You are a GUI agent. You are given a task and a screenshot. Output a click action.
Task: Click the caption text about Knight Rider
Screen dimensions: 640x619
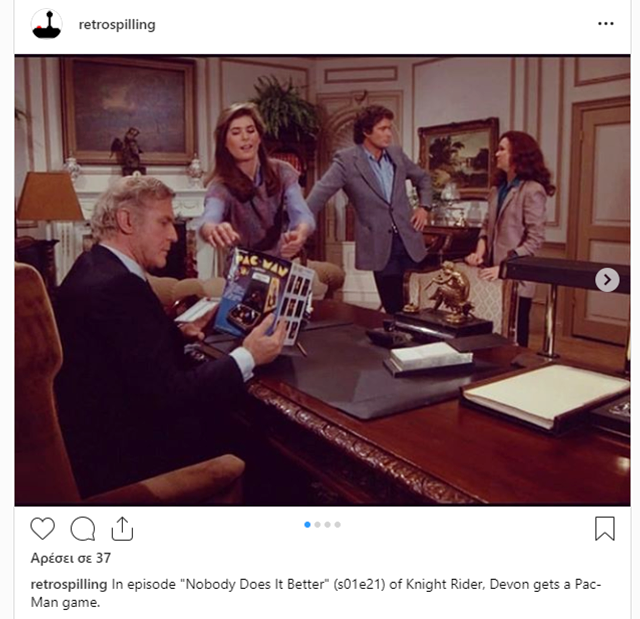click(316, 593)
